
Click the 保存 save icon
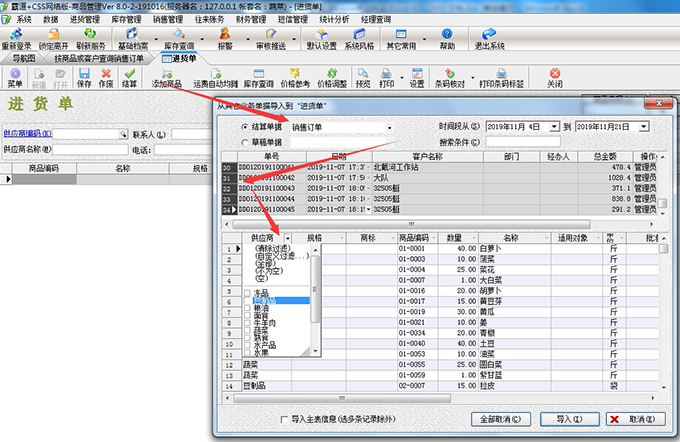click(x=84, y=73)
